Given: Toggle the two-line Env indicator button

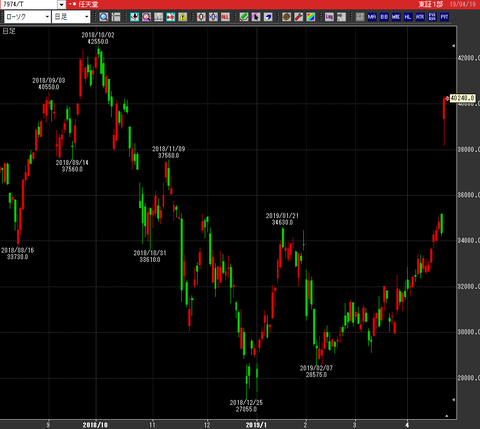Looking at the screenshot, I should [432, 17].
